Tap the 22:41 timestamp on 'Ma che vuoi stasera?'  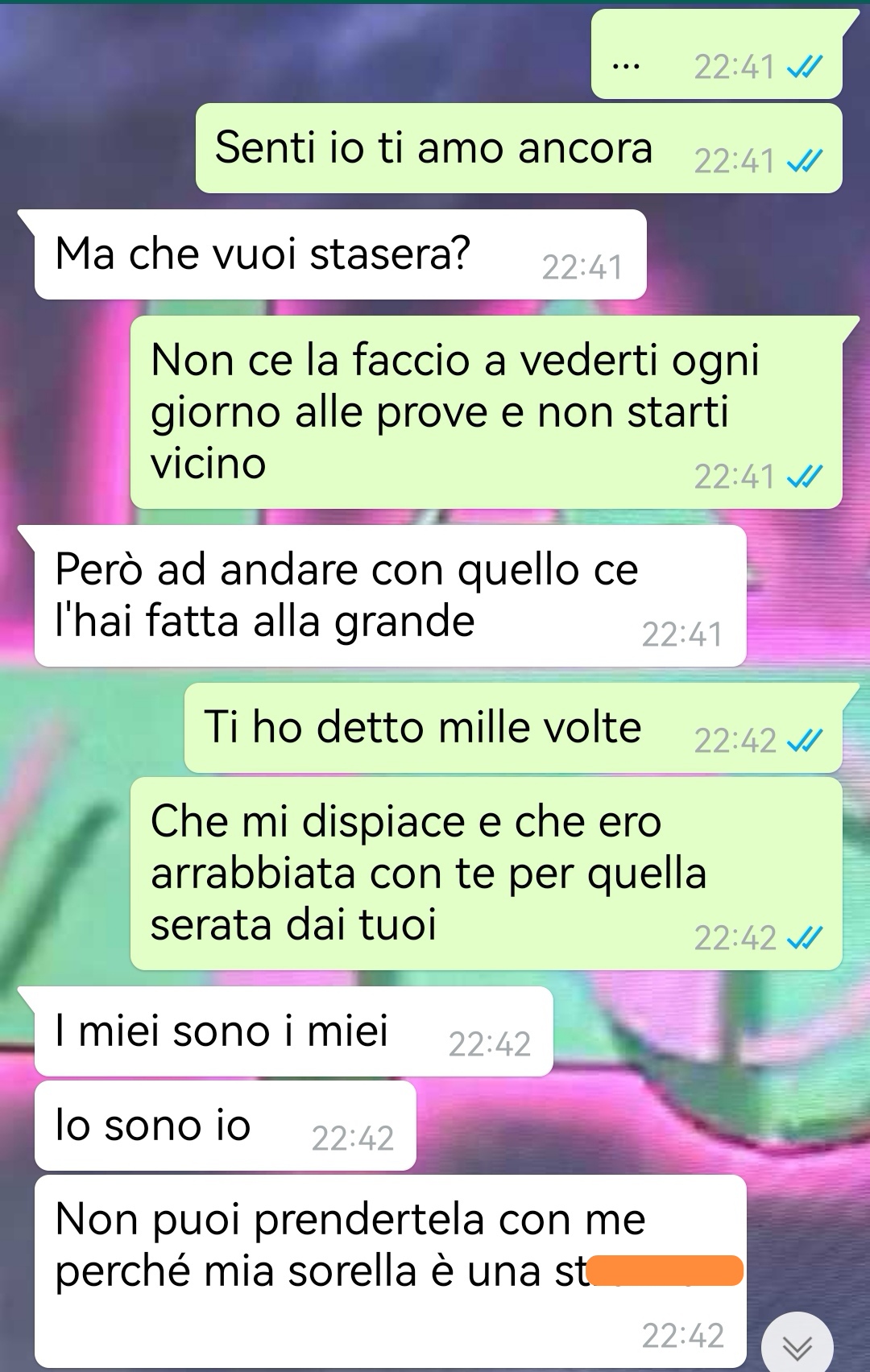582,267
